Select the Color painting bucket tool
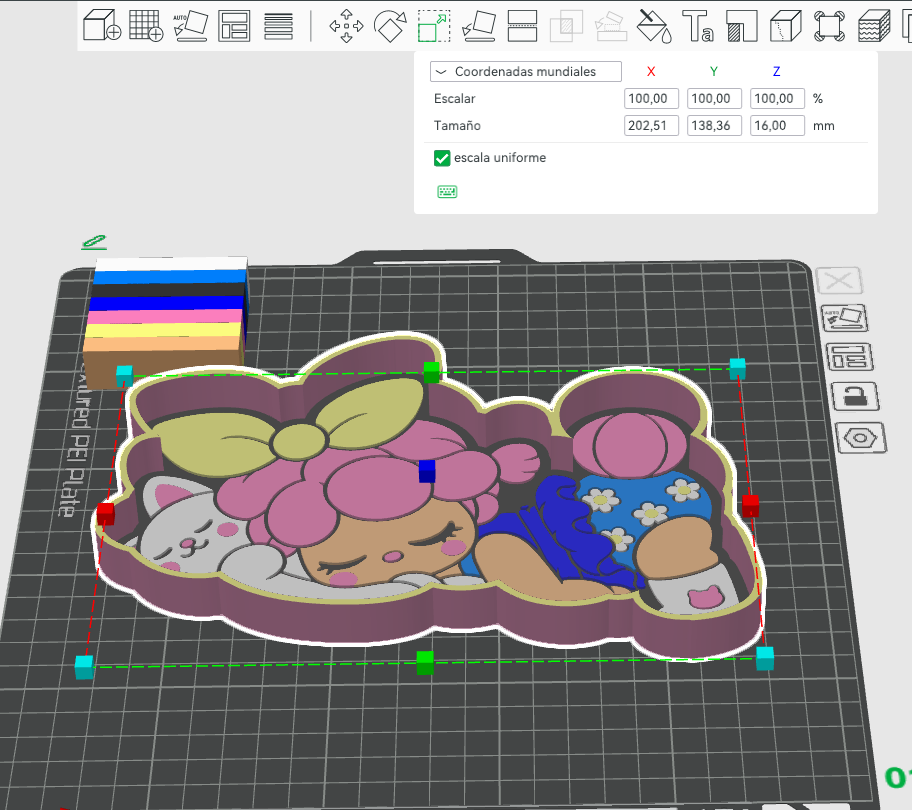Viewport: 912px width, 810px height. (x=654, y=26)
